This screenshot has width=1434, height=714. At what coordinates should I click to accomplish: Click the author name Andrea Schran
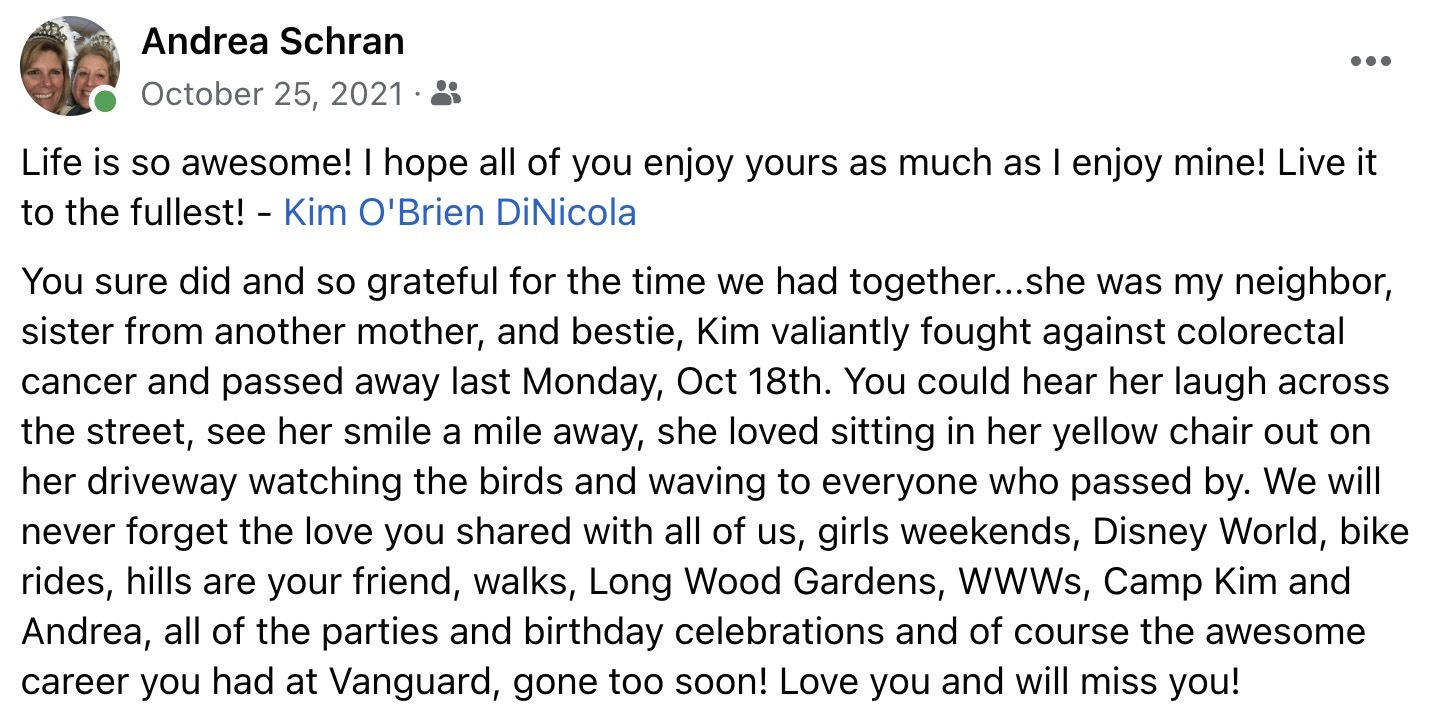(x=273, y=42)
